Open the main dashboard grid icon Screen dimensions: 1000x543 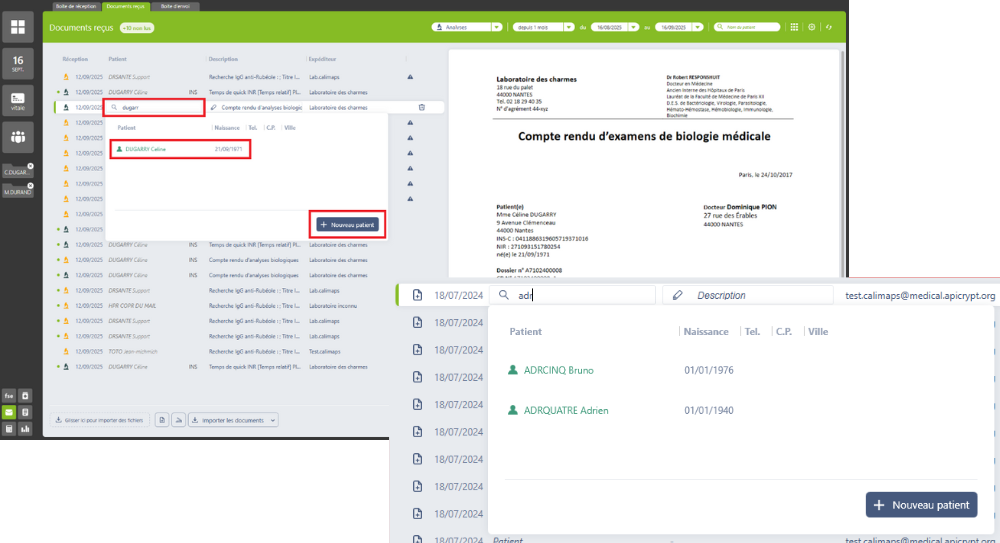(18, 27)
